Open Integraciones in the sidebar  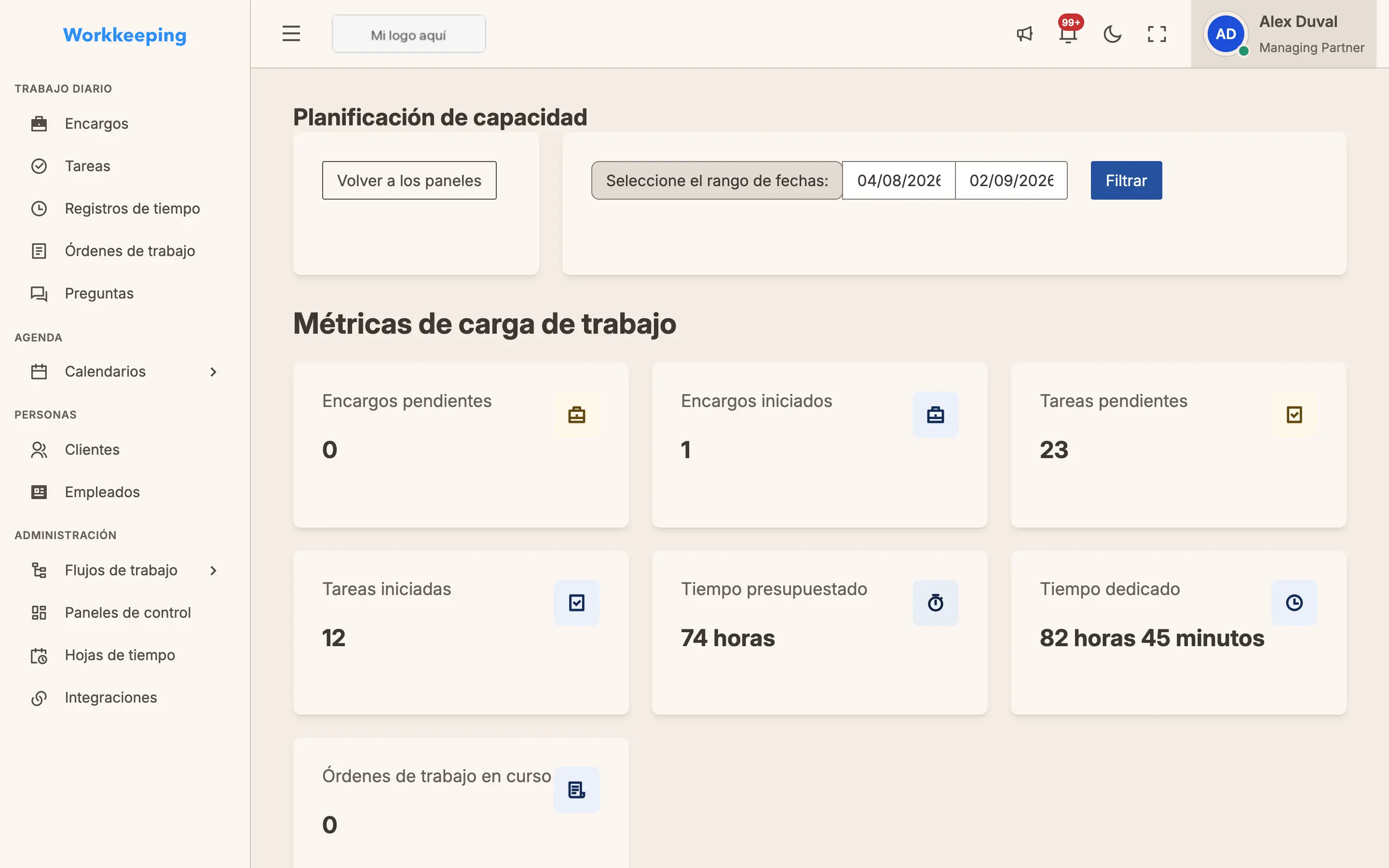[x=124, y=697]
